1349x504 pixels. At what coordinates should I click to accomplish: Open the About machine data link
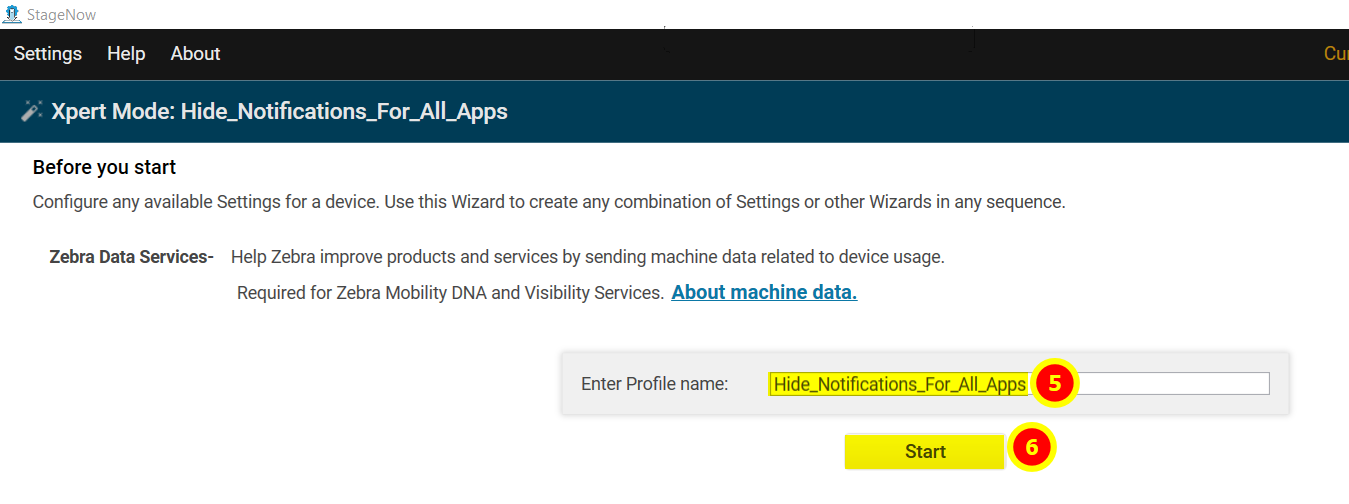764,293
